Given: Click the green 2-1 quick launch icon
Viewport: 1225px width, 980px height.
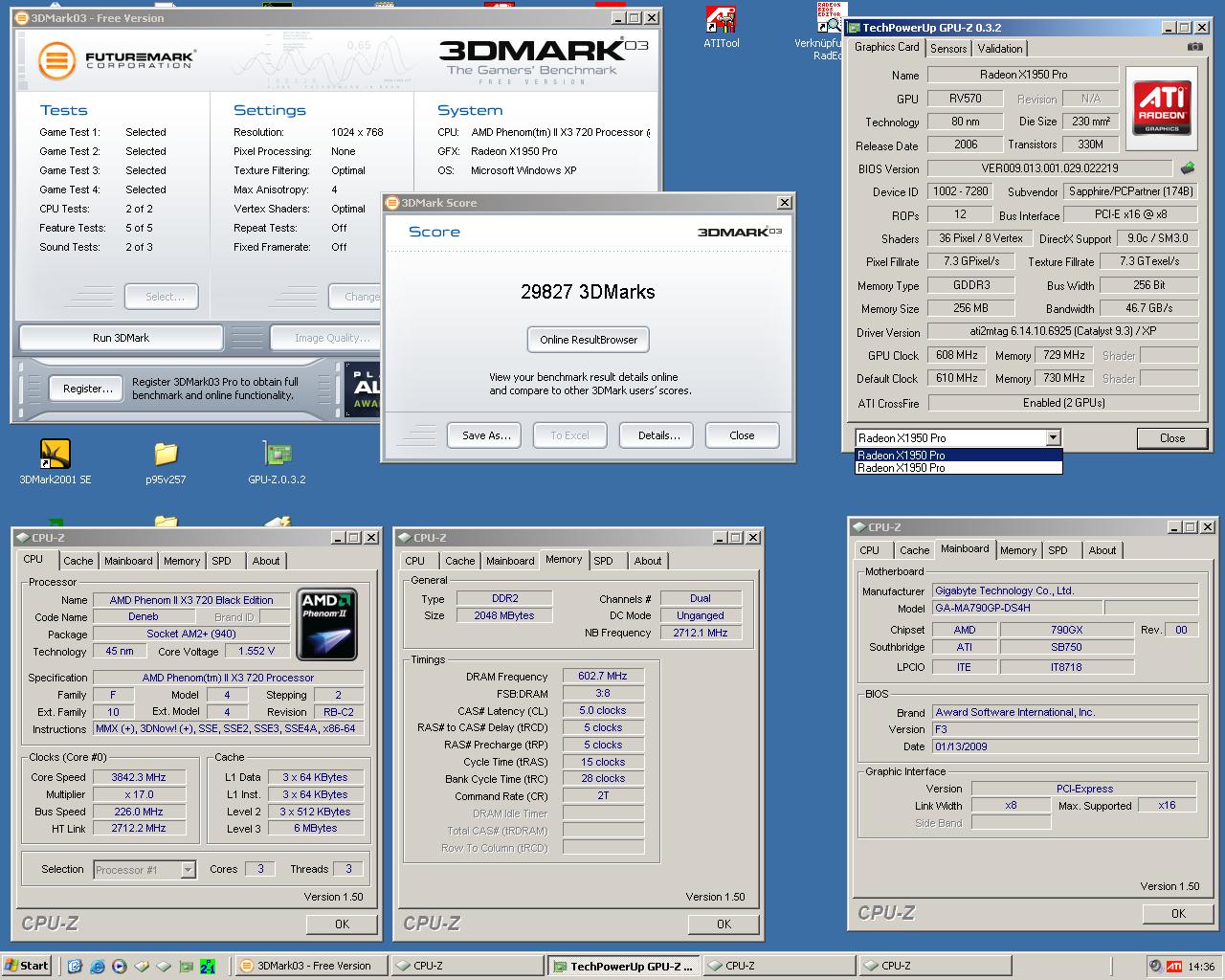Looking at the screenshot, I should coord(209,966).
